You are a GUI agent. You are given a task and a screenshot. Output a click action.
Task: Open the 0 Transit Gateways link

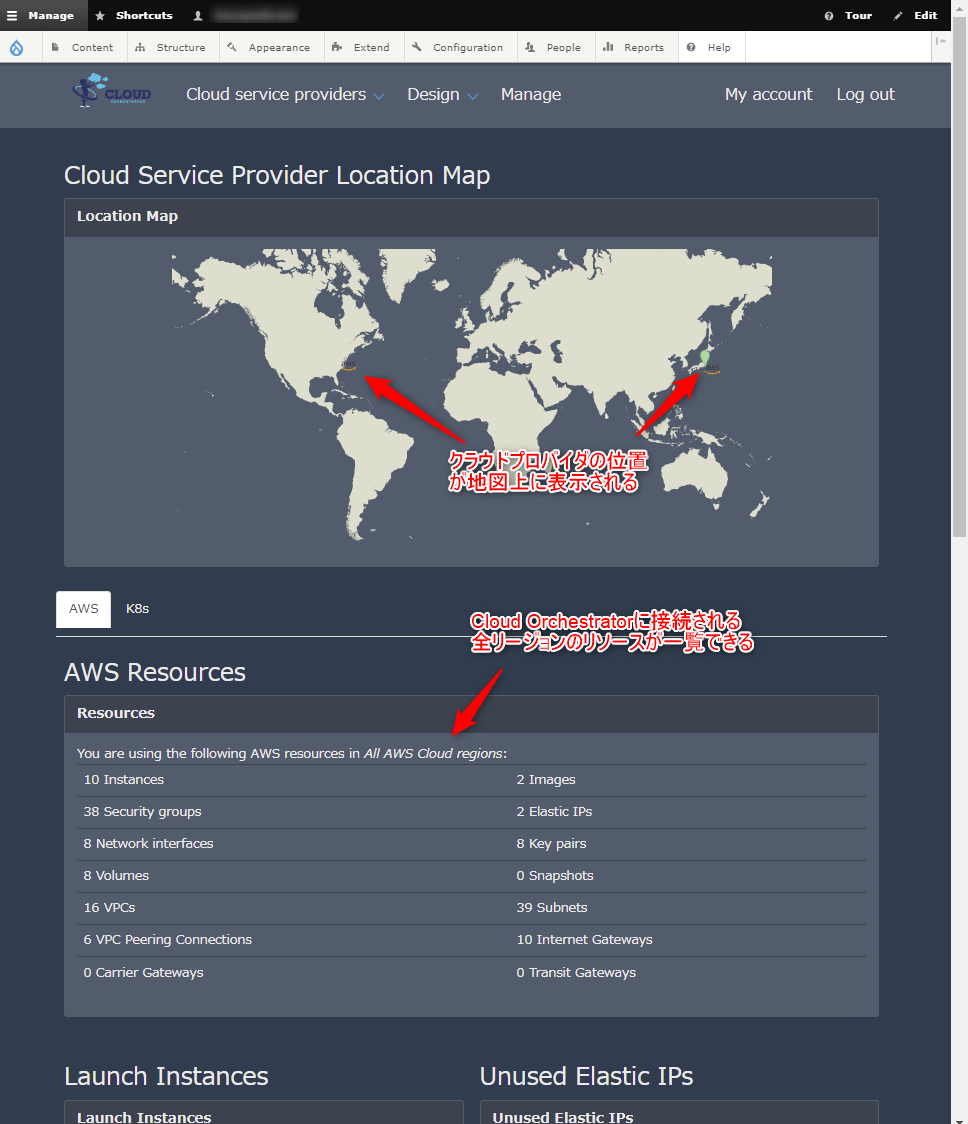[x=576, y=973]
